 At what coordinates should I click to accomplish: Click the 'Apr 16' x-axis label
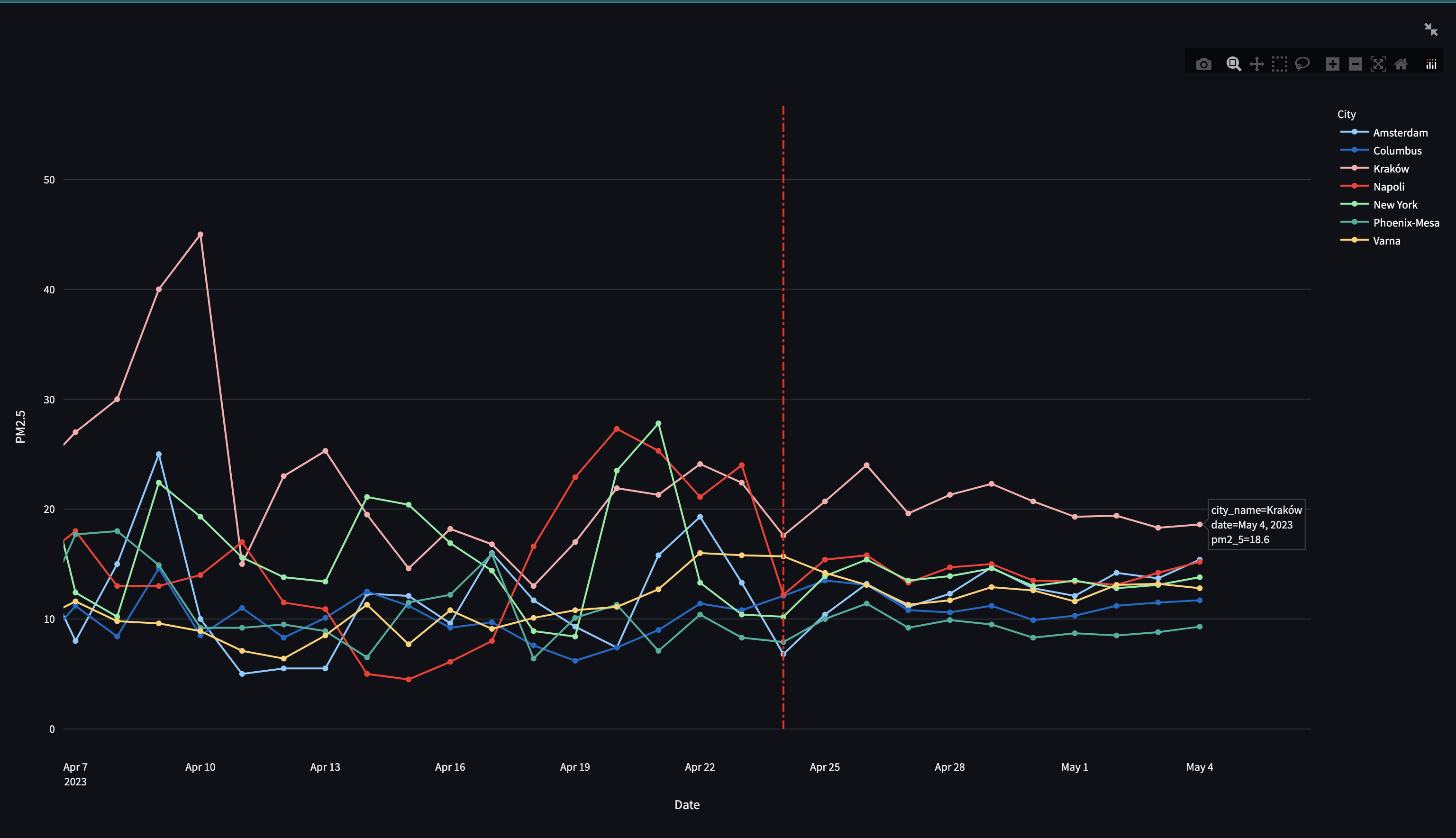pyautogui.click(x=450, y=767)
